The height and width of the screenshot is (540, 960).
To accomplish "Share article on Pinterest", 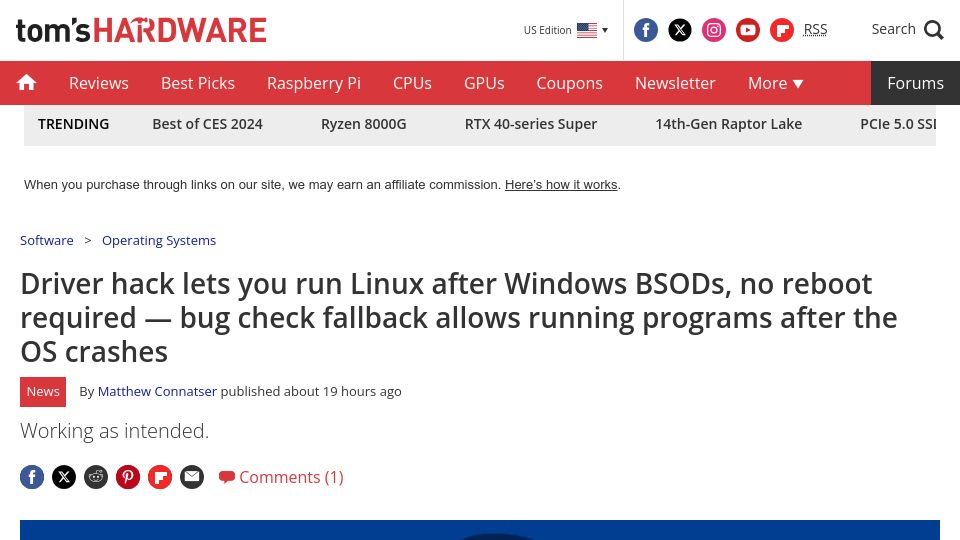I will [x=128, y=477].
